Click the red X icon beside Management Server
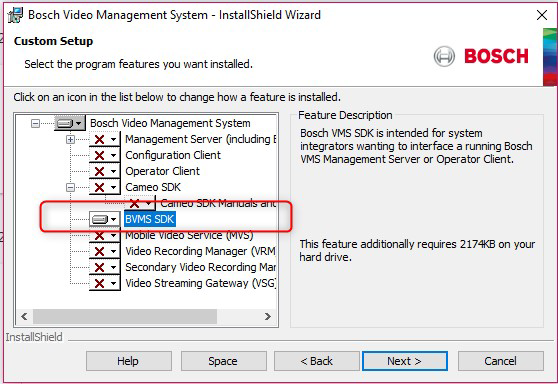558x384 pixels. [100, 139]
